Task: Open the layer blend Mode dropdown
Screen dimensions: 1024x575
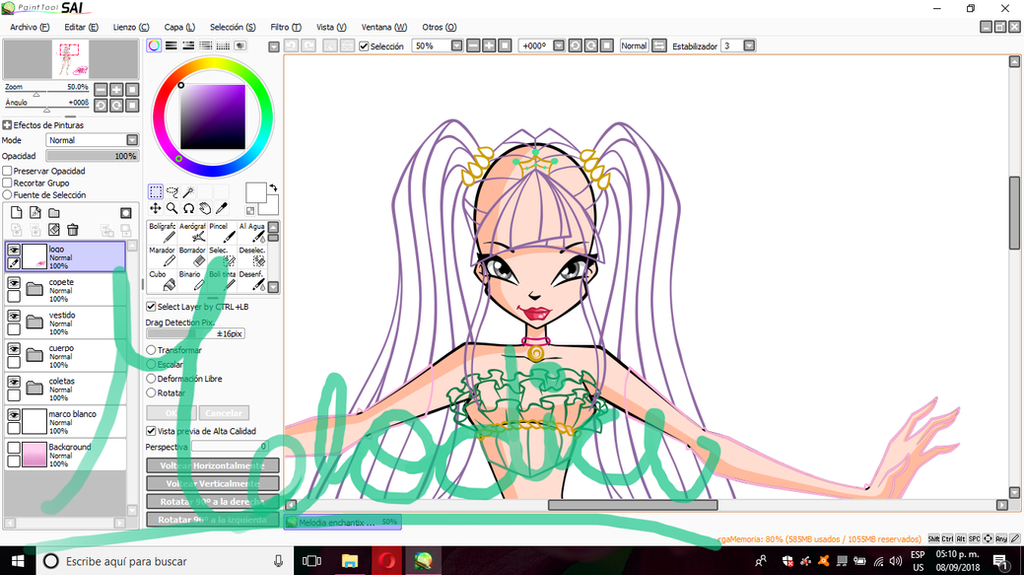Action: point(132,140)
